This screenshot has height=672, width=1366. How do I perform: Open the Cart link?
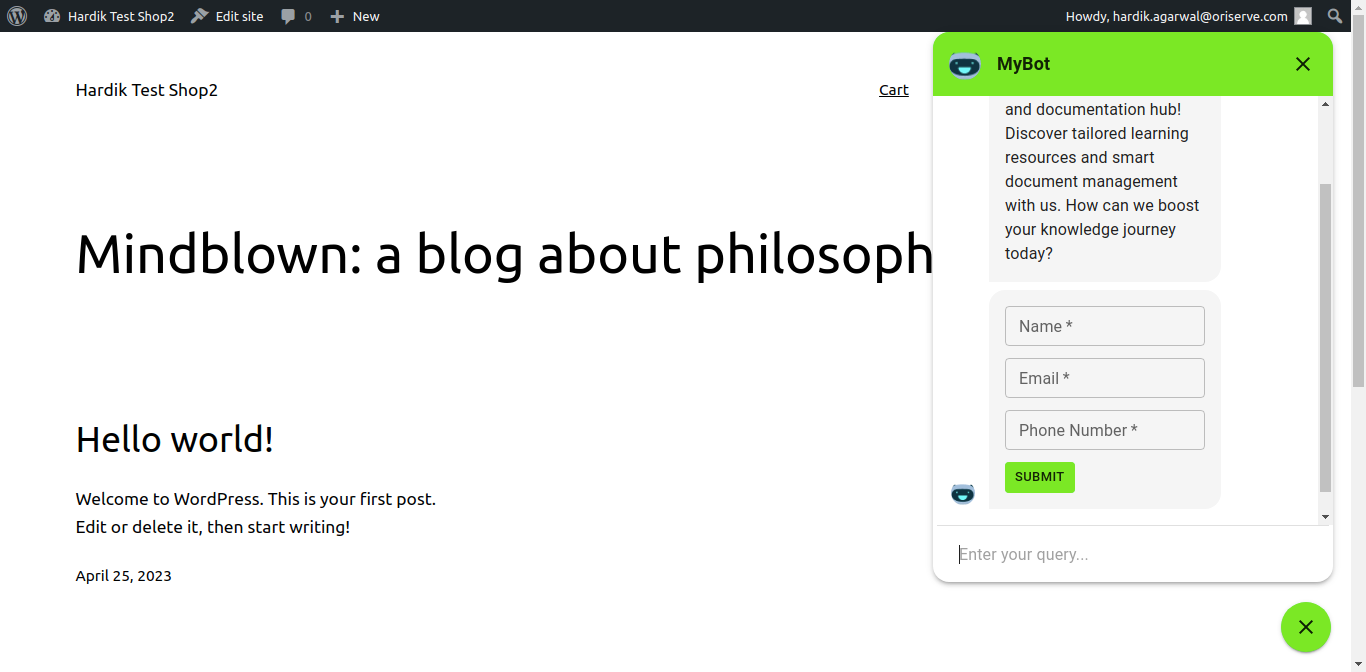pos(893,90)
